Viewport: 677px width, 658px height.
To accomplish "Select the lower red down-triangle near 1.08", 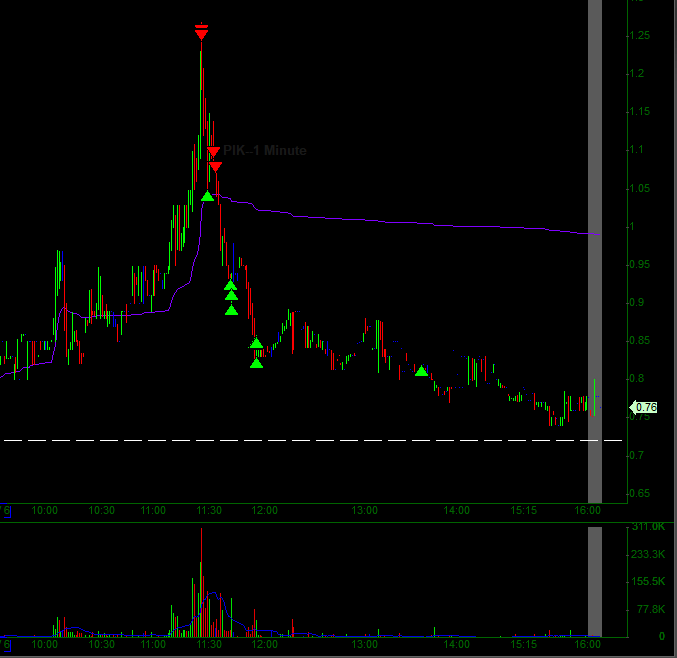I will 215,167.
